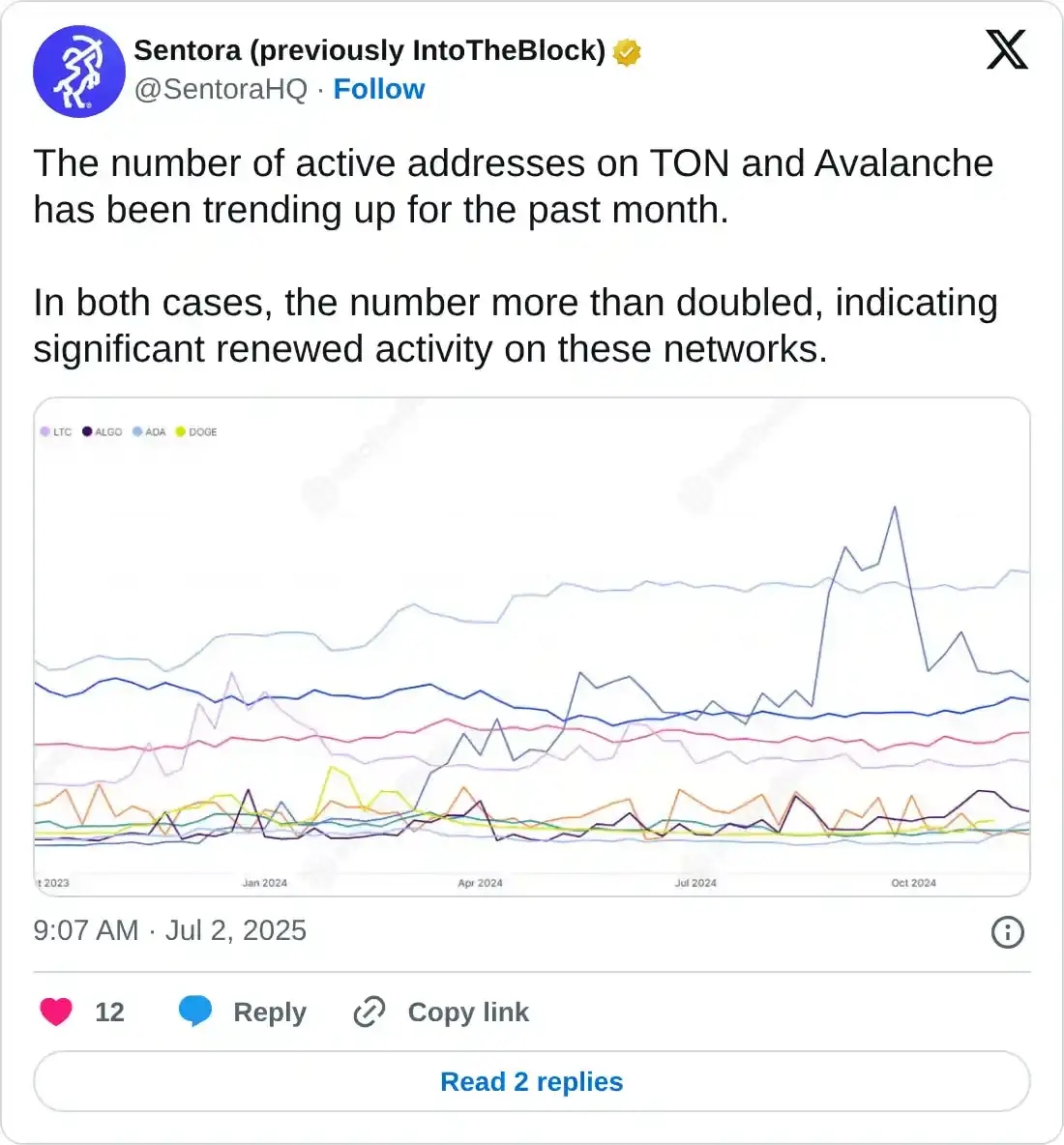Click the LTC legend dot in the chart

point(45,432)
